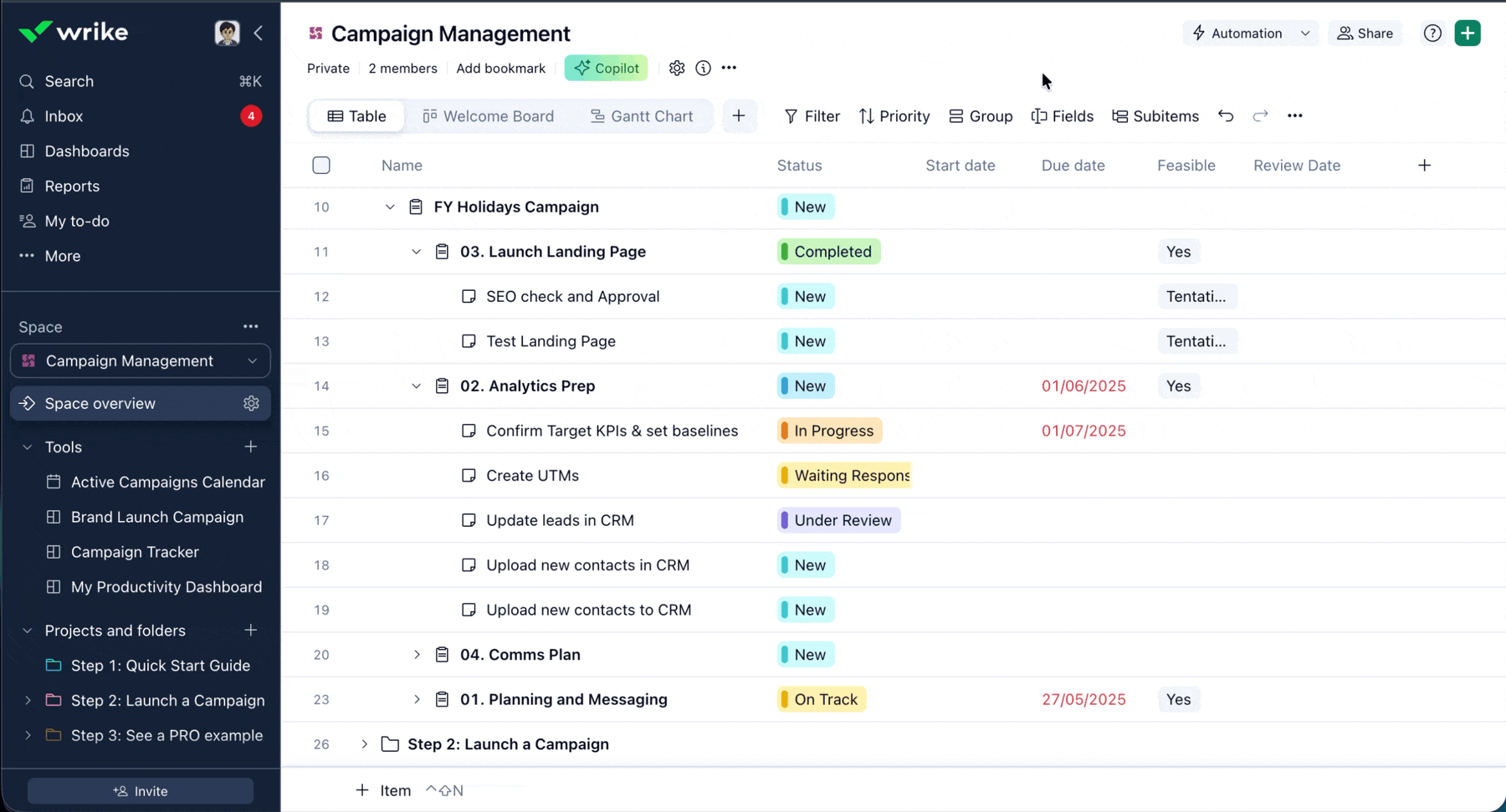Open the help question mark icon
This screenshot has height=812, width=1506.
(x=1432, y=33)
